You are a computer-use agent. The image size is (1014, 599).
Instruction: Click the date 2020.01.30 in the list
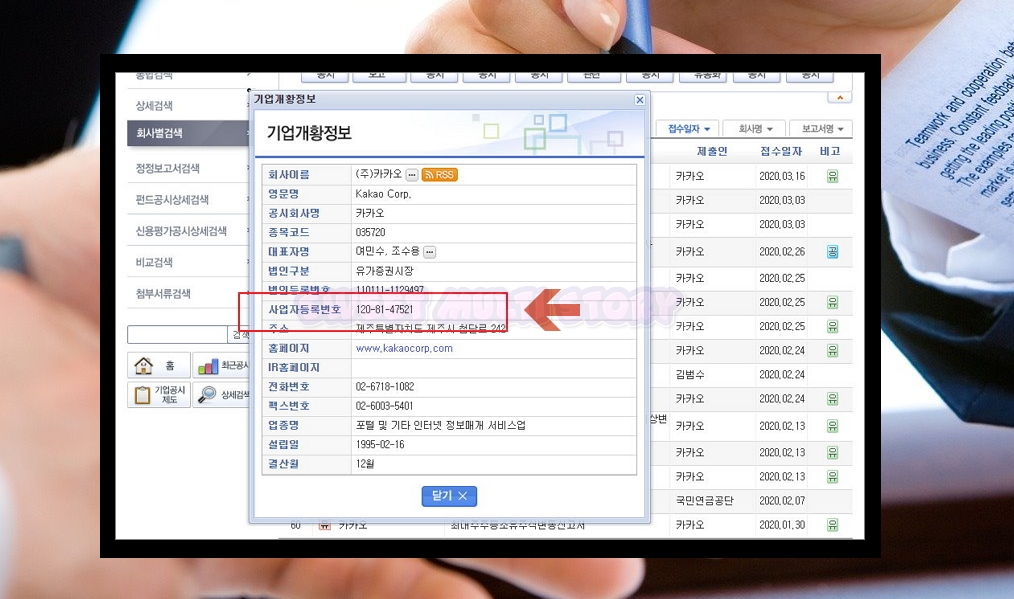[782, 525]
